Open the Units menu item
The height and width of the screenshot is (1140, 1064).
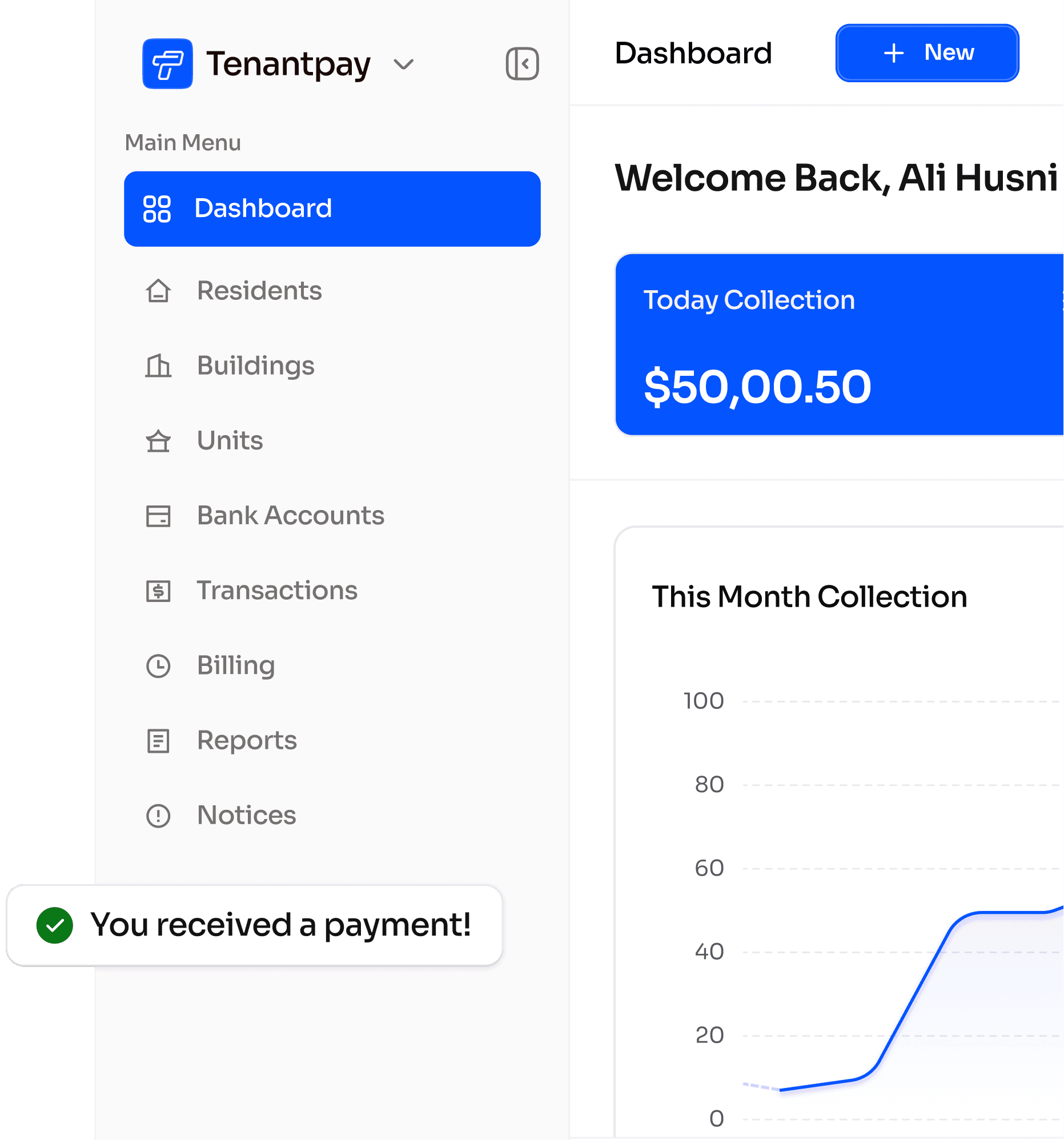(230, 441)
